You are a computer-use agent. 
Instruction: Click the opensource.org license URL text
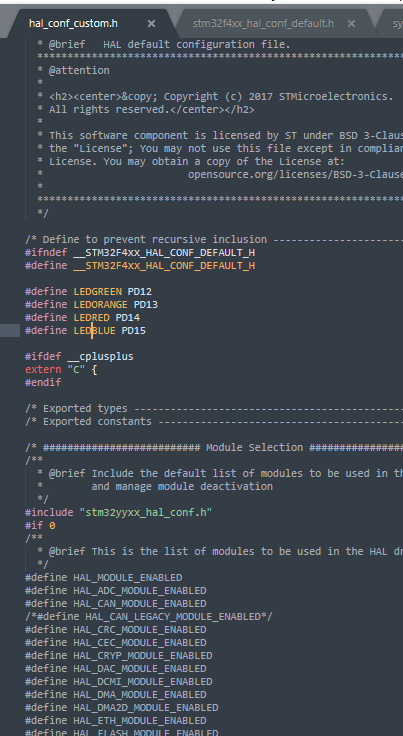295,175
